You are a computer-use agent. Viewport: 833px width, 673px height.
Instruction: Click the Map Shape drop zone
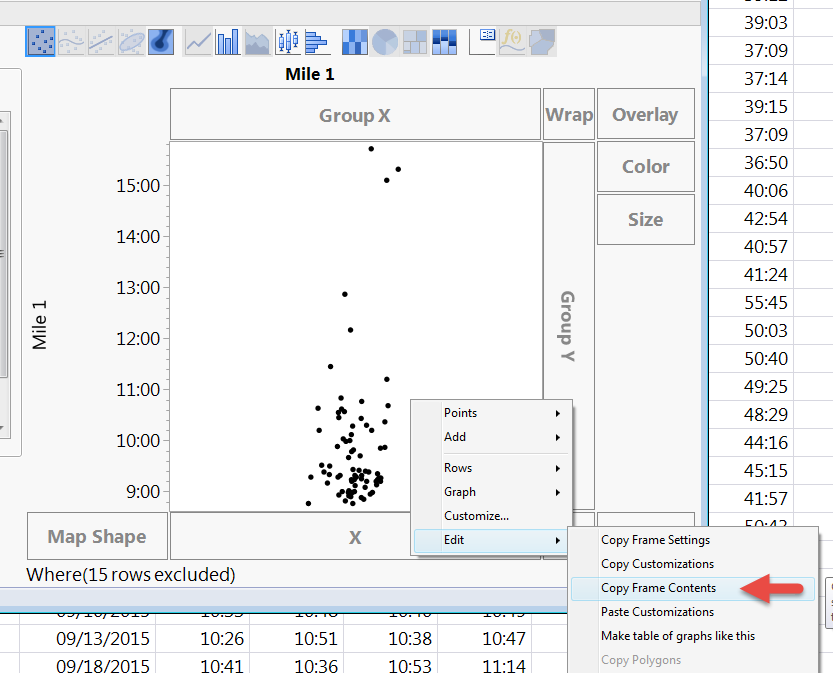point(96,536)
